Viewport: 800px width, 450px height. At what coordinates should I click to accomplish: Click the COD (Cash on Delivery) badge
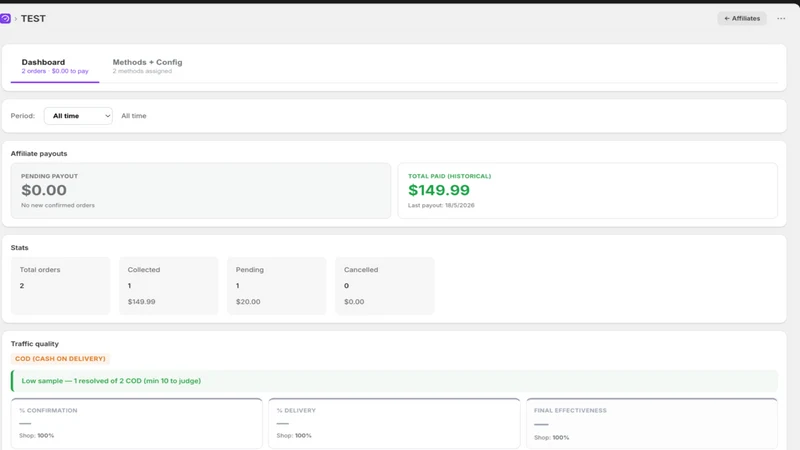click(60, 359)
